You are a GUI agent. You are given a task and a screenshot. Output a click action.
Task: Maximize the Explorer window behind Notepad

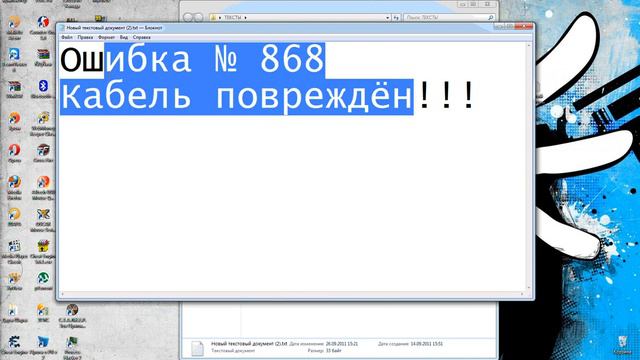(473, 4)
